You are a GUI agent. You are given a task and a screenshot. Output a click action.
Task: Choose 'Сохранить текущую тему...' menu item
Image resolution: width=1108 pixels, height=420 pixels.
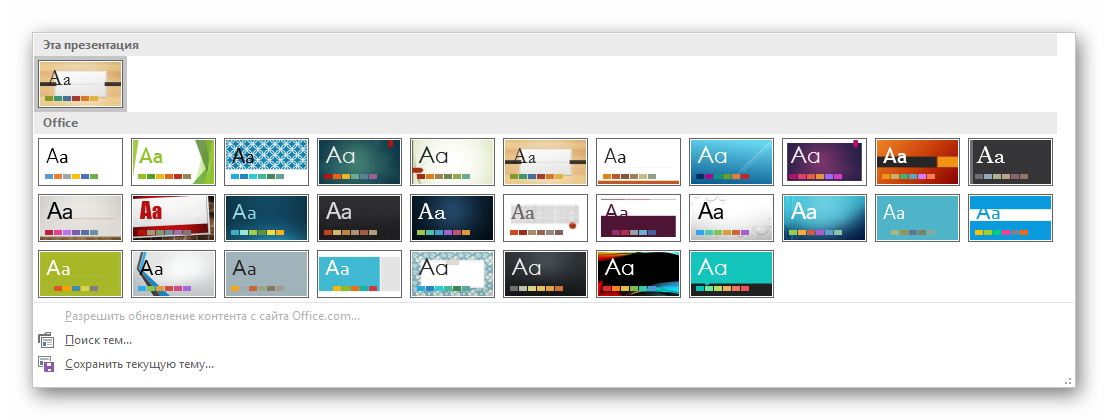pyautogui.click(x=139, y=364)
